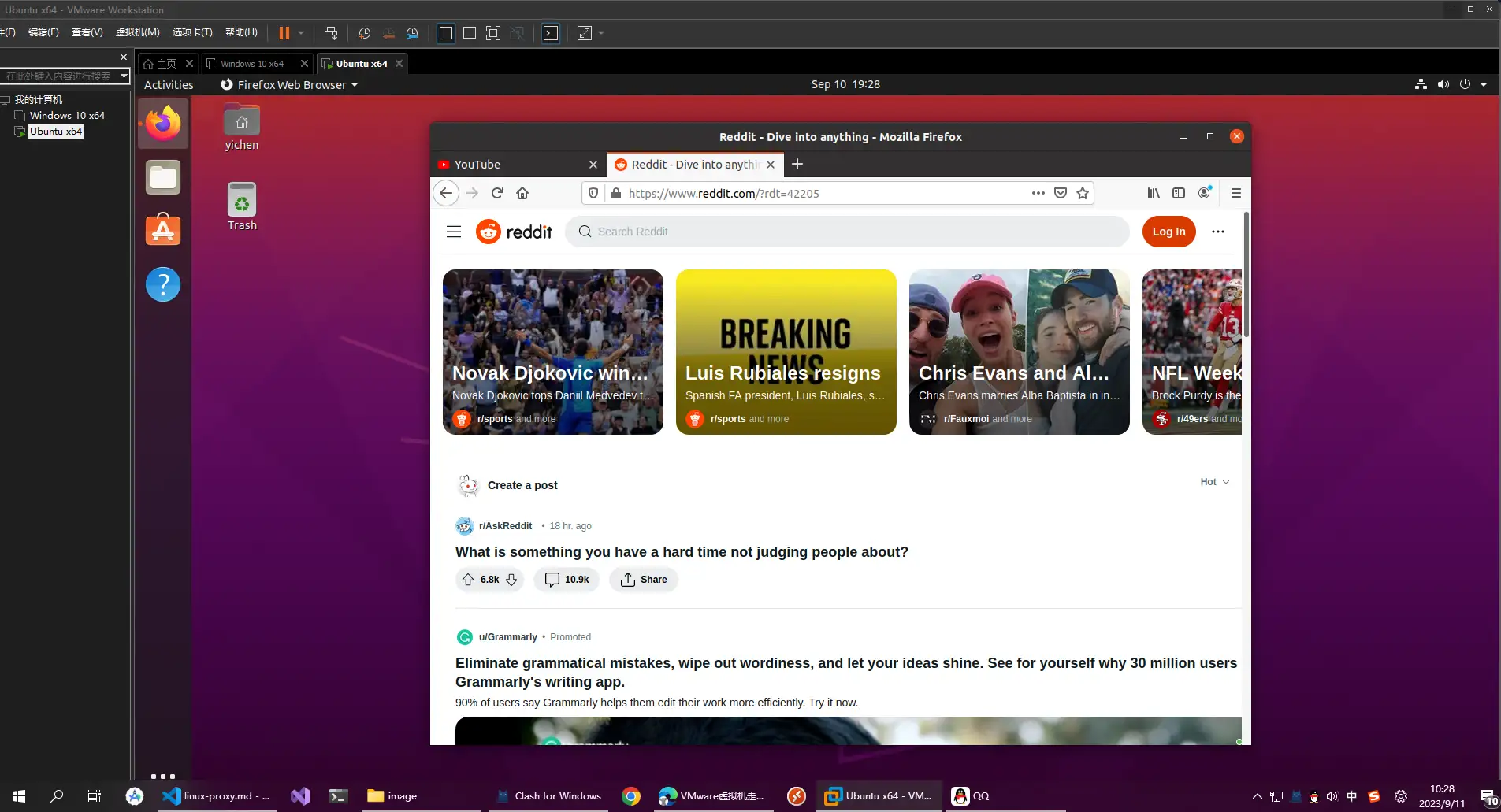Open the Help icon in the dock
The height and width of the screenshot is (812, 1501).
pyautogui.click(x=163, y=284)
